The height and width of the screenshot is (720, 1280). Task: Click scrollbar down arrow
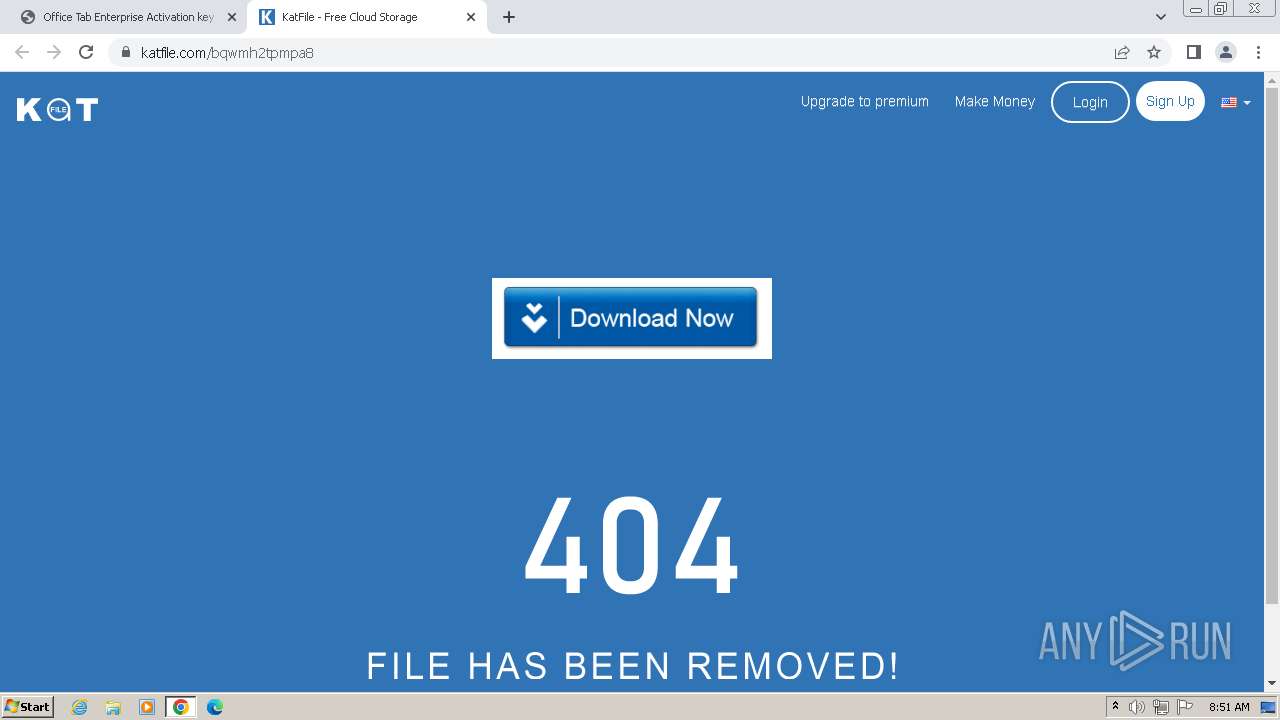pyautogui.click(x=1272, y=683)
